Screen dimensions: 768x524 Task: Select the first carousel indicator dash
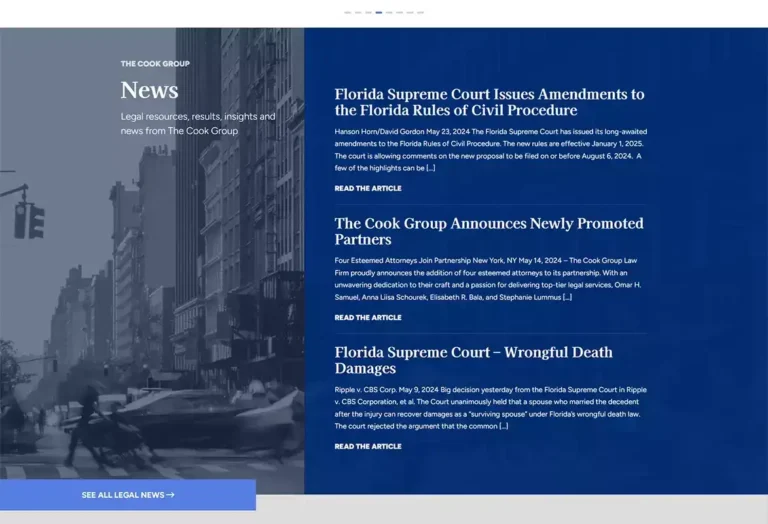348,12
